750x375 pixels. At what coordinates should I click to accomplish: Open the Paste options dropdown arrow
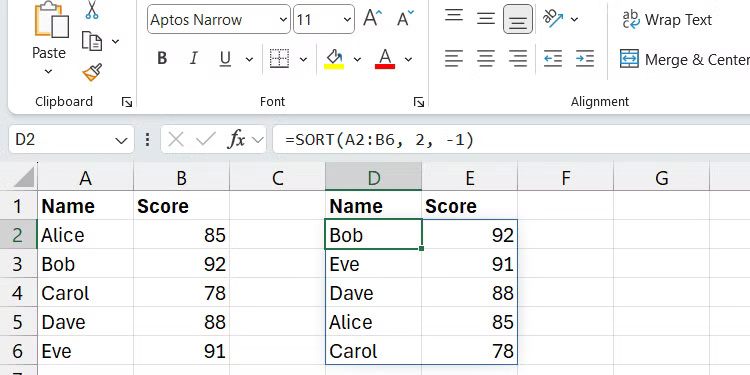click(48, 72)
